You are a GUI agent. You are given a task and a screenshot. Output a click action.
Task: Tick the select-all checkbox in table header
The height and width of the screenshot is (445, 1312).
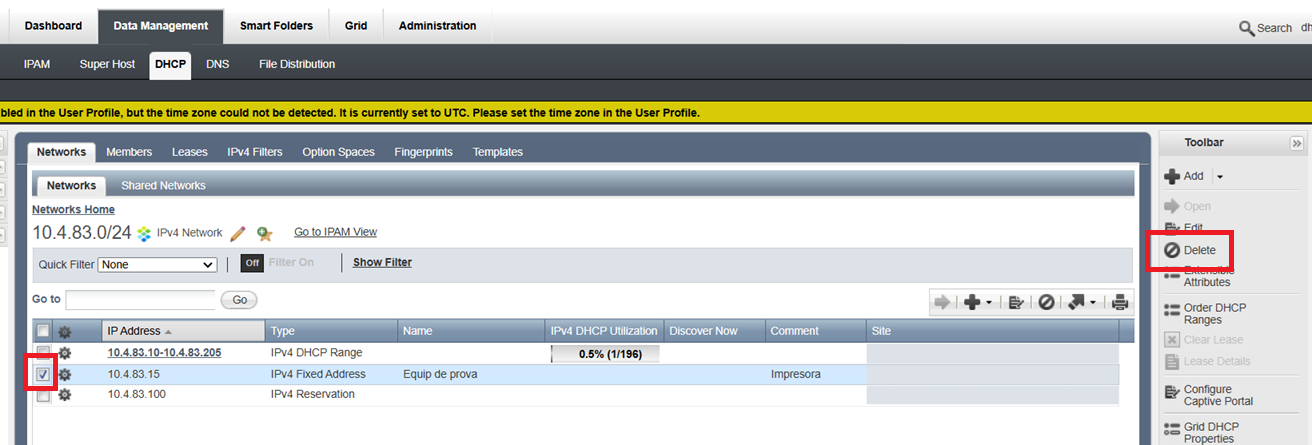43,331
